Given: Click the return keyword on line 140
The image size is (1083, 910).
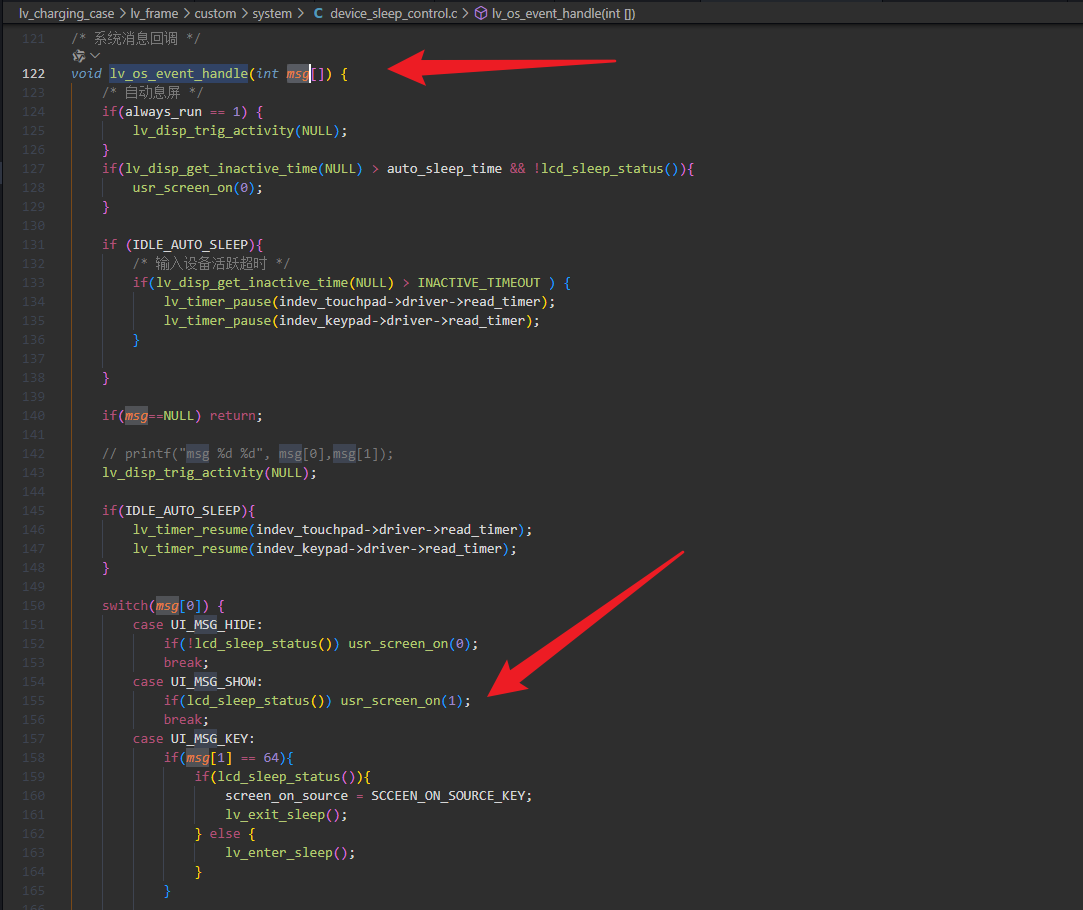Looking at the screenshot, I should (233, 416).
